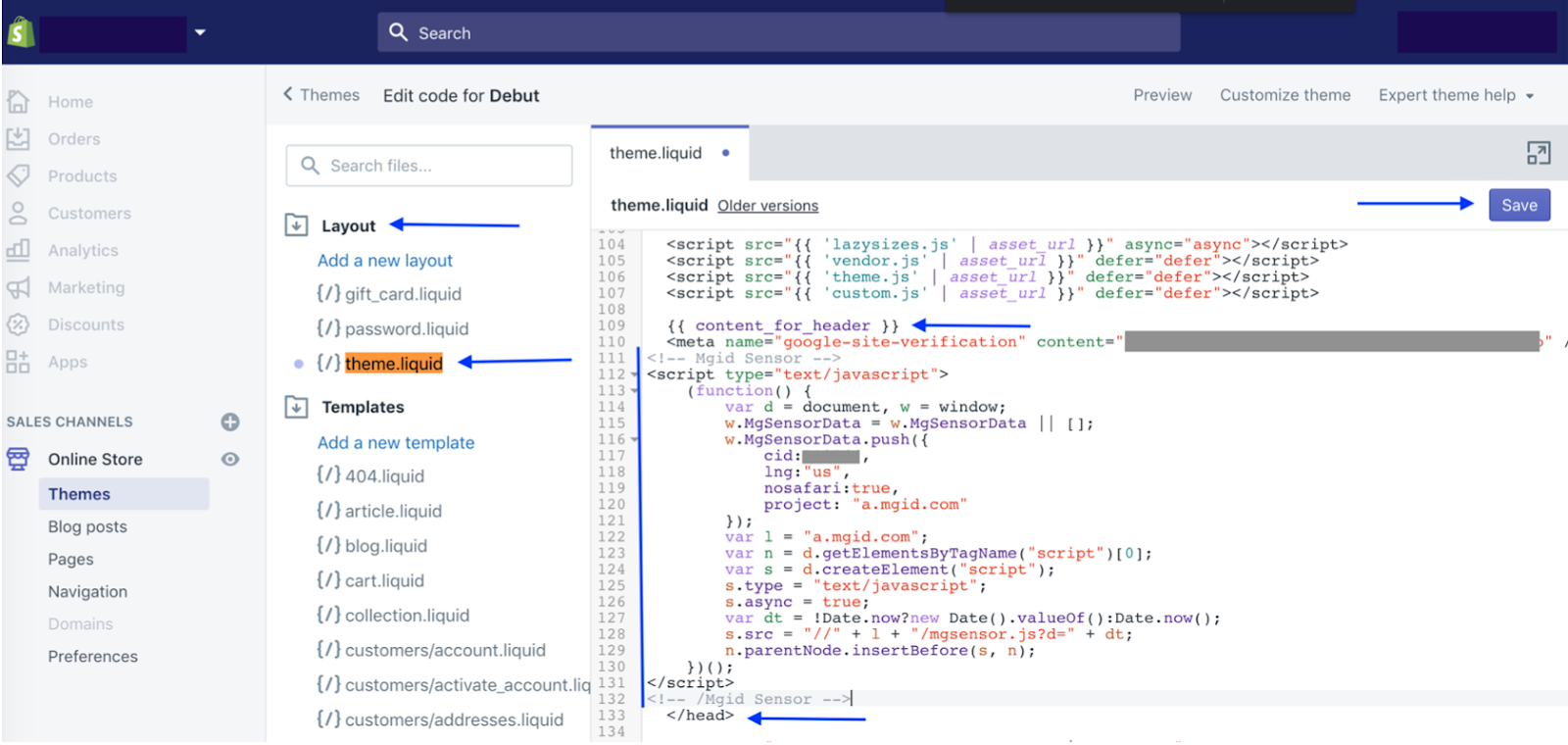Open Discounts section
This screenshot has height=745, width=1568.
86,325
